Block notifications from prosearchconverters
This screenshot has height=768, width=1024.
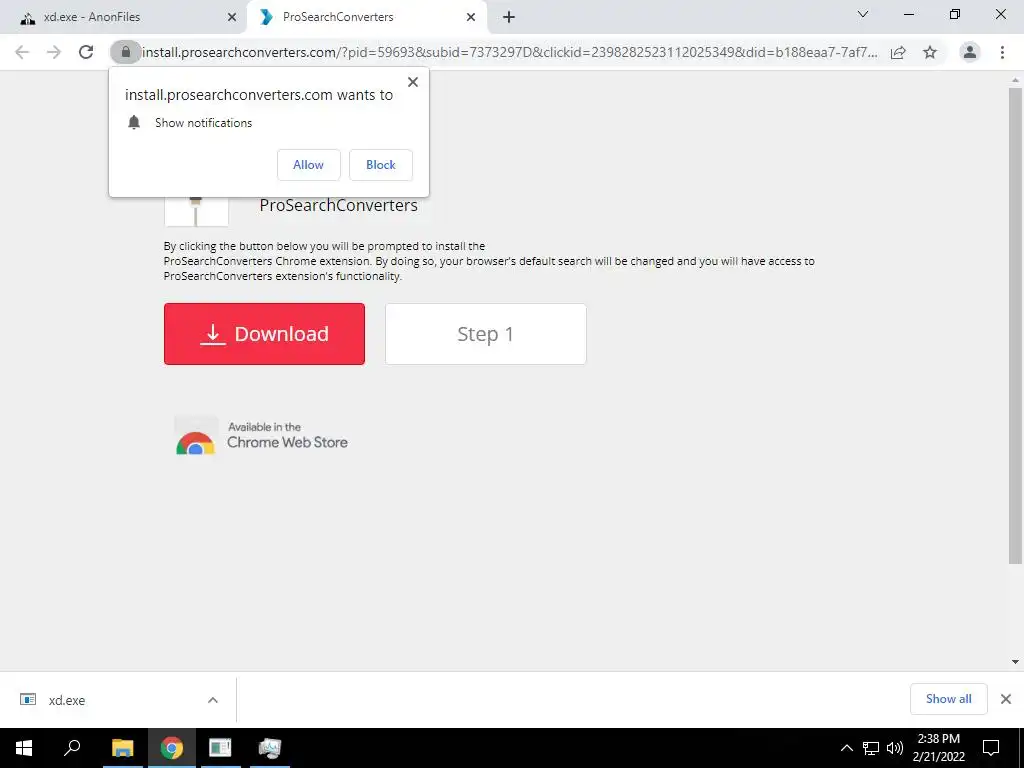point(381,165)
